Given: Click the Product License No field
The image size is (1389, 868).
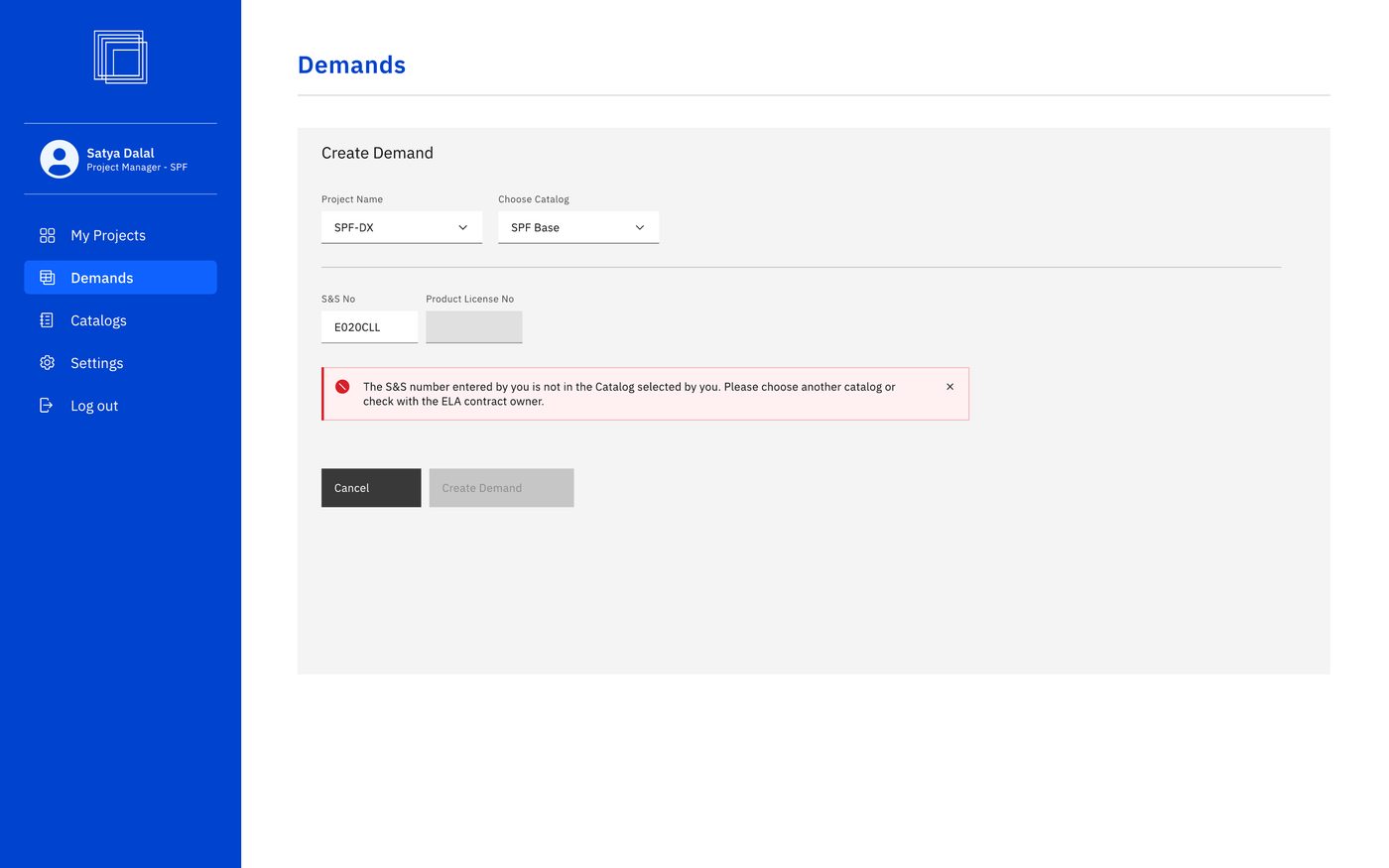Looking at the screenshot, I should pos(474,327).
